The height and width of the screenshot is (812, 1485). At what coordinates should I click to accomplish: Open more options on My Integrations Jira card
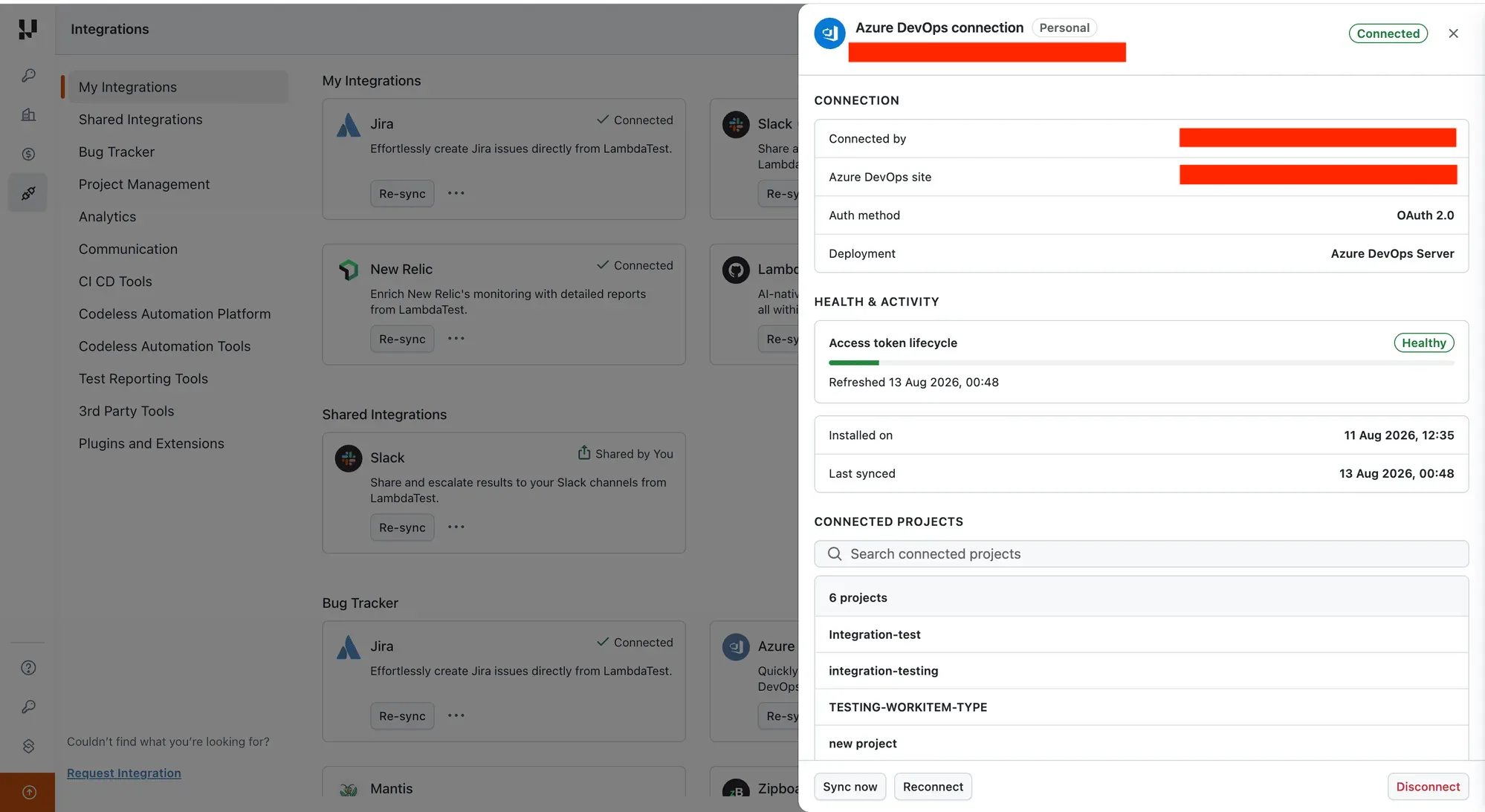click(456, 193)
